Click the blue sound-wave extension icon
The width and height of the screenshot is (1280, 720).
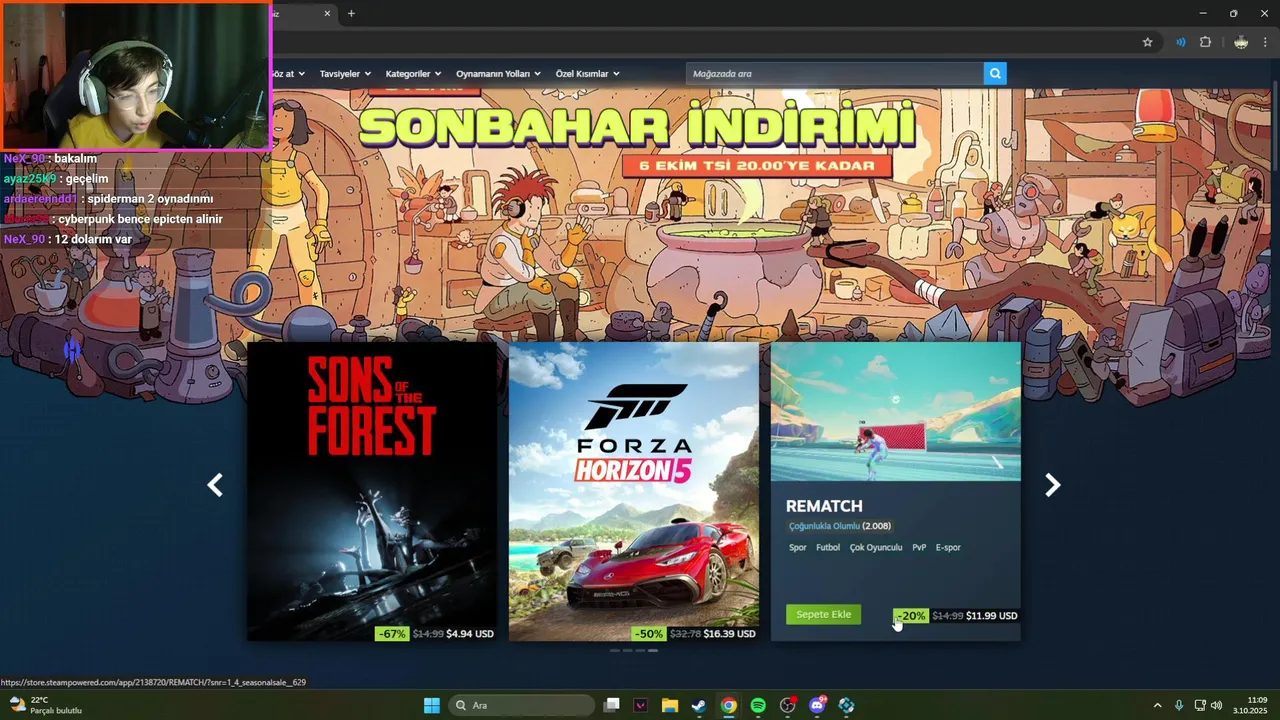tap(1181, 42)
